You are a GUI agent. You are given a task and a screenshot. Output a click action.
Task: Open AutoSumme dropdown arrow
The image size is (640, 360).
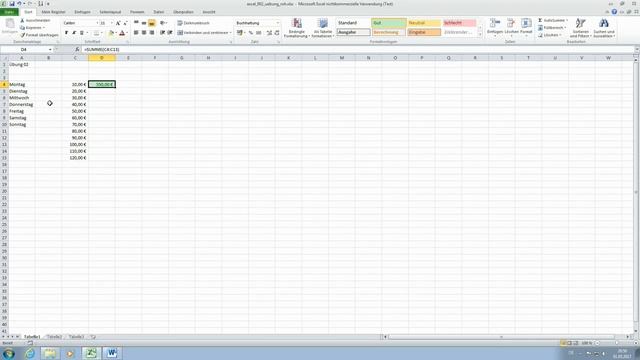point(567,20)
